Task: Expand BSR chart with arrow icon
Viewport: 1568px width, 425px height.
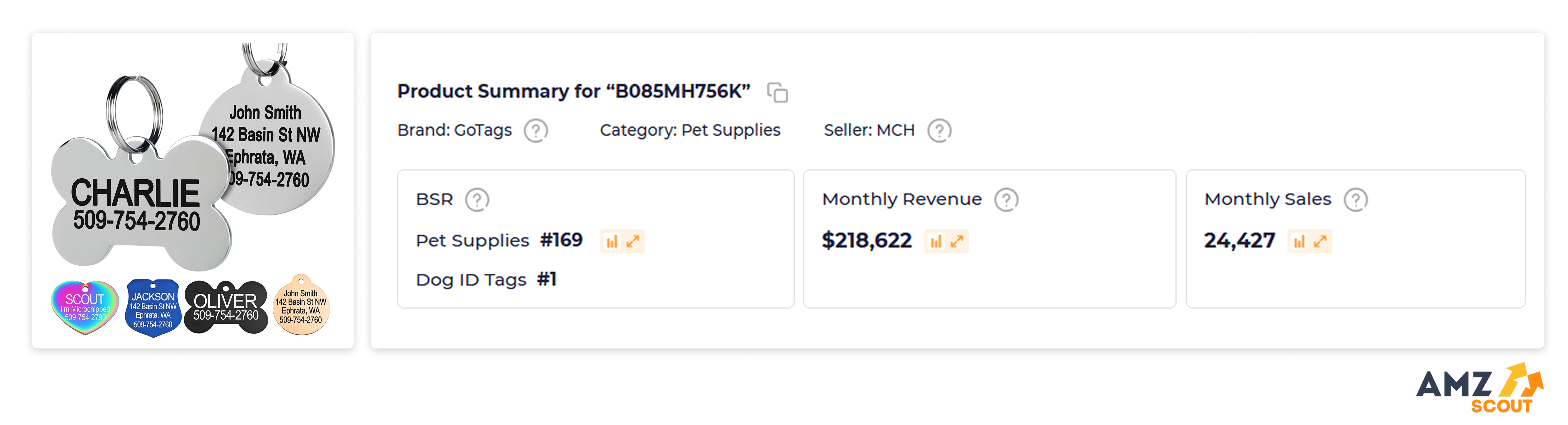Action: tap(633, 241)
